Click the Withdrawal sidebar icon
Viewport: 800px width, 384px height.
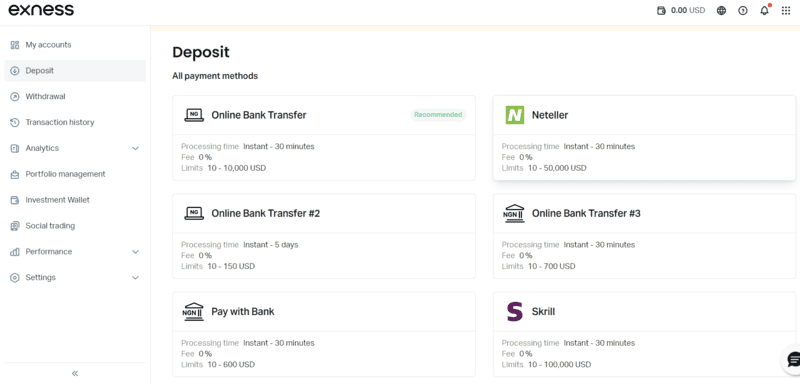click(x=15, y=96)
